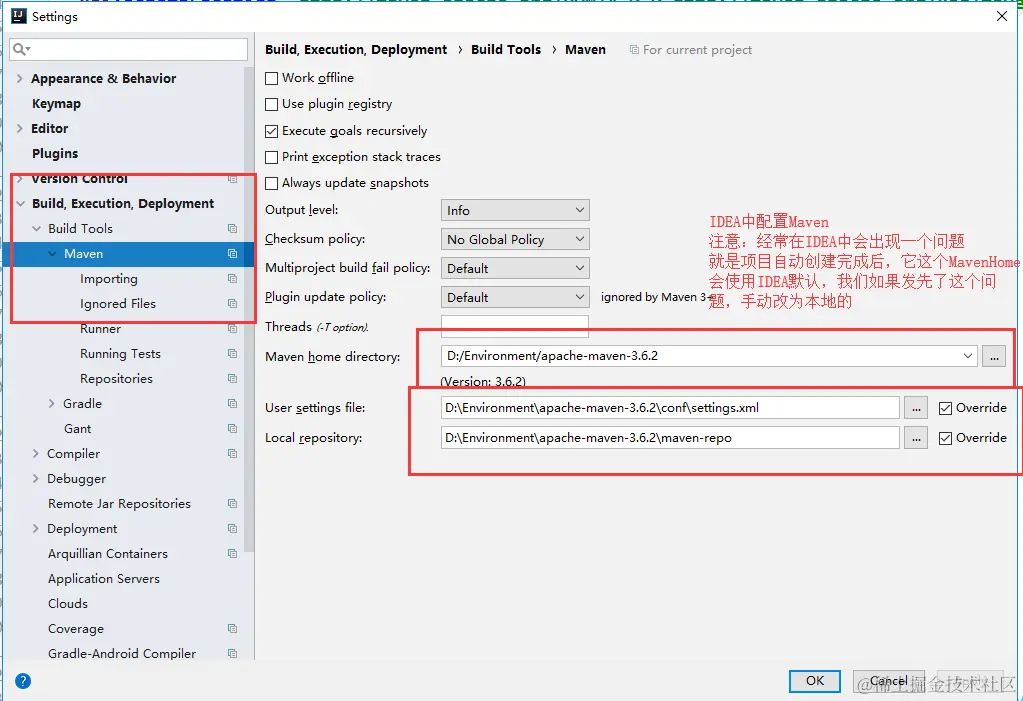
Task: Click the settings tree vertical scrollbar
Action: 249,307
